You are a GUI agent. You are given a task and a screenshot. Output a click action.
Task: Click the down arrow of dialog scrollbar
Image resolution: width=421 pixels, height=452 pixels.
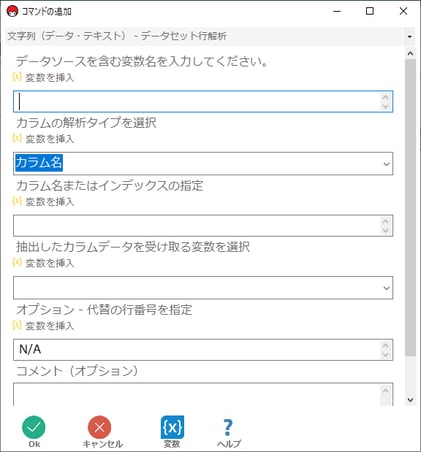click(x=410, y=400)
